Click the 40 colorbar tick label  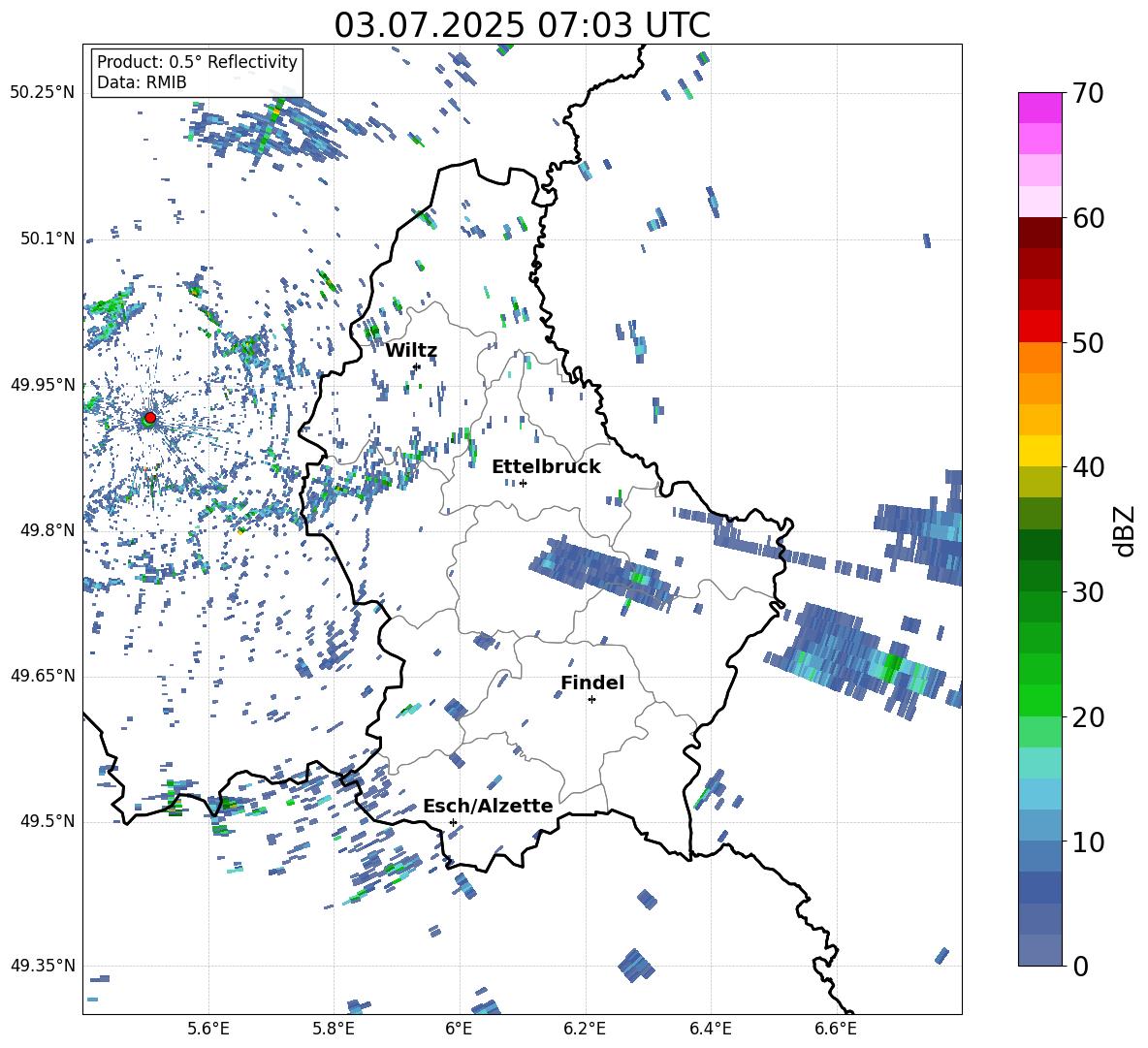coord(1087,467)
